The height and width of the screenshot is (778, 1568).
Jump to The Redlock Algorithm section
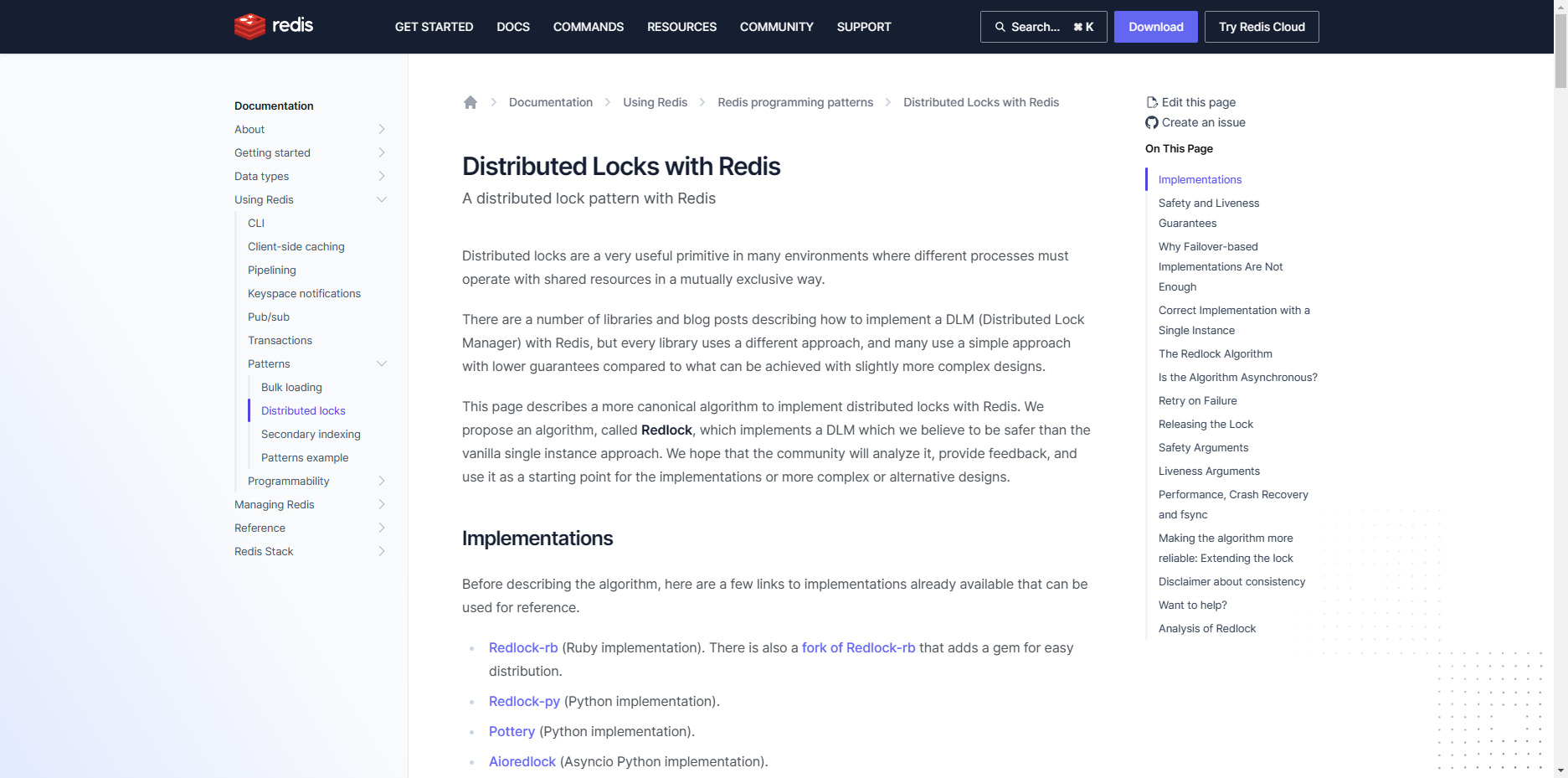click(x=1215, y=353)
